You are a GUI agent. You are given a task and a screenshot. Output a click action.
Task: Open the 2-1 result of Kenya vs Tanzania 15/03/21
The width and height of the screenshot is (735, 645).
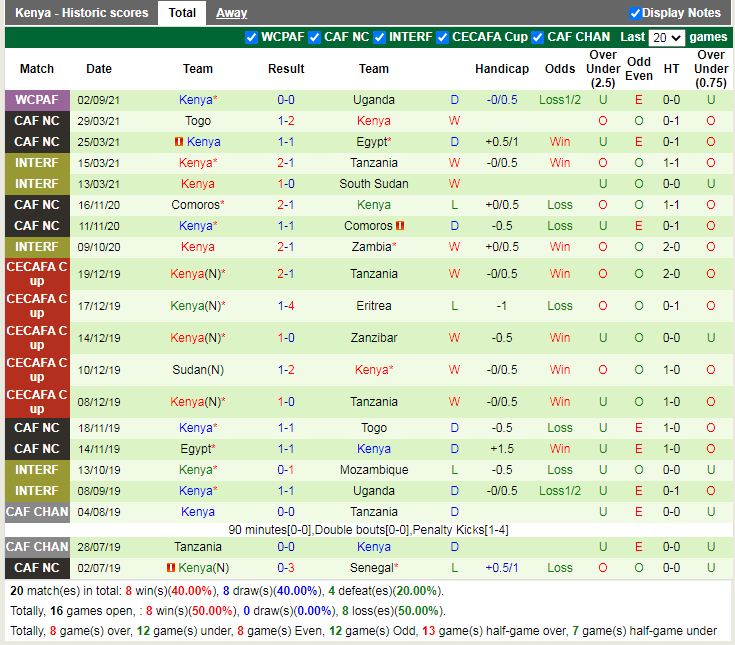coord(286,163)
